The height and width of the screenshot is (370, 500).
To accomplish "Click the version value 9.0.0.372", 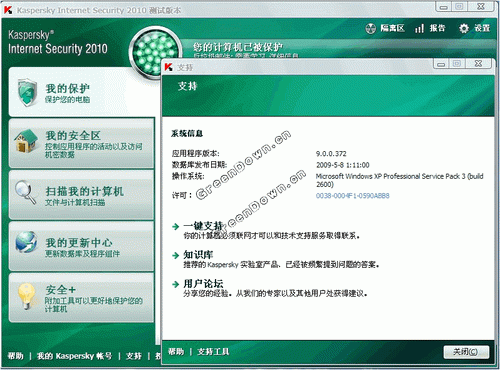I will [x=331, y=154].
